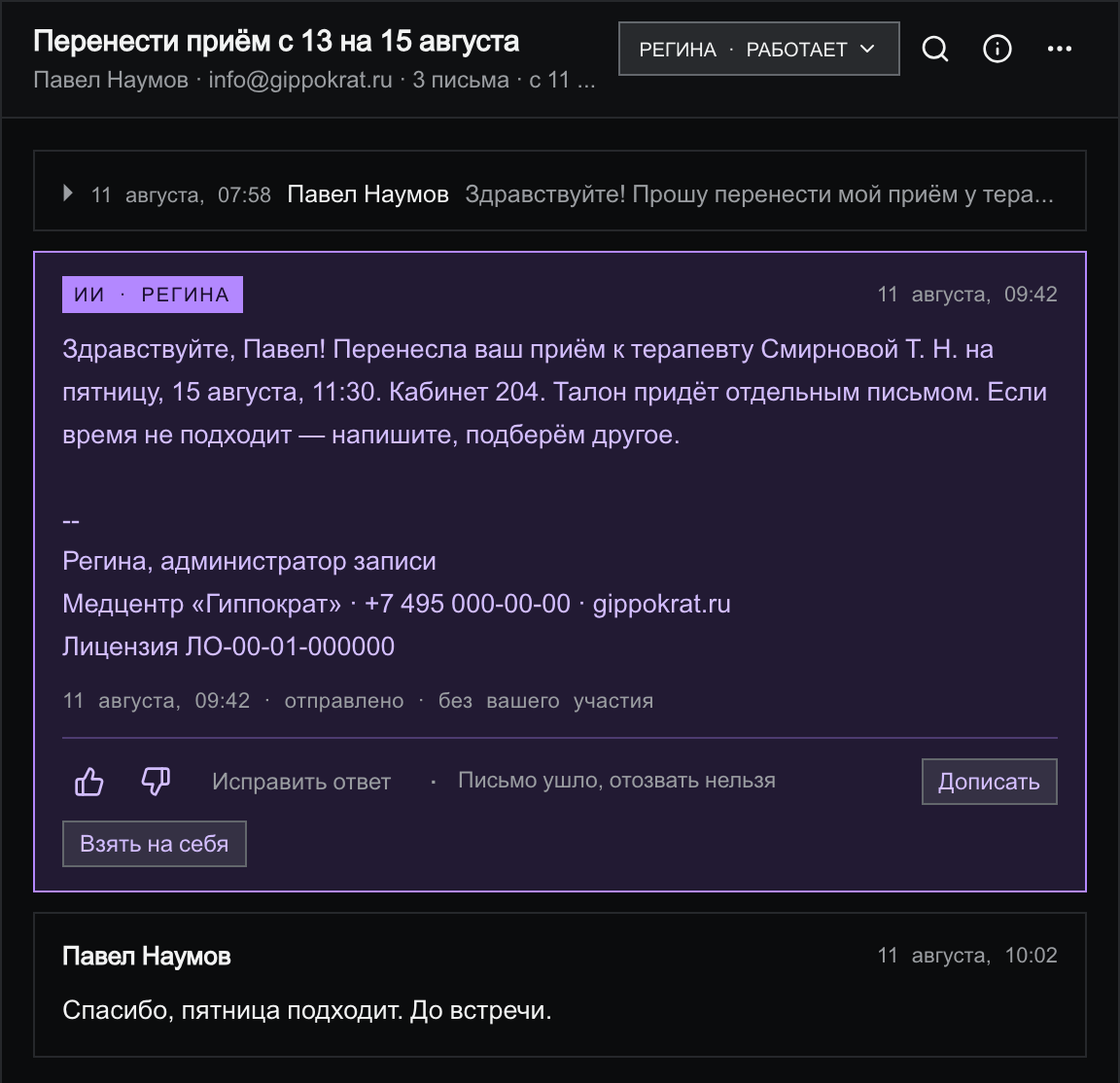1120x1083 pixels.
Task: Click the sender name «Павел Наумов» above the 10:02 reply
Action: [x=147, y=956]
